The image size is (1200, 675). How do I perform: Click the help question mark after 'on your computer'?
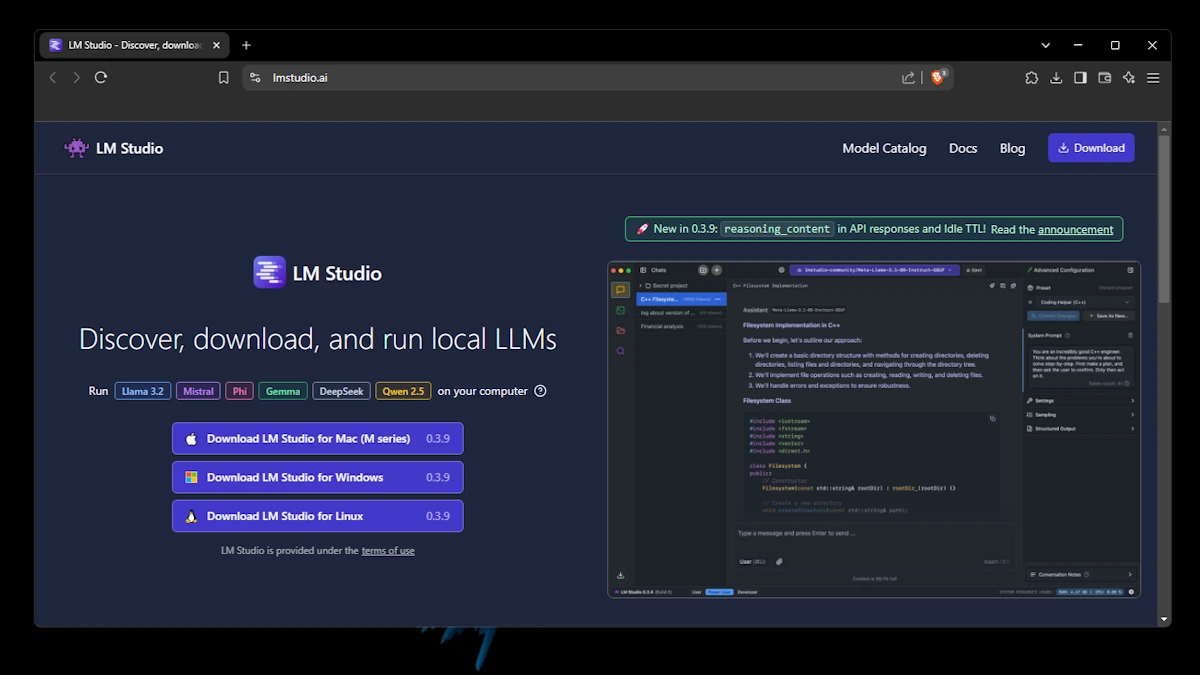[541, 391]
